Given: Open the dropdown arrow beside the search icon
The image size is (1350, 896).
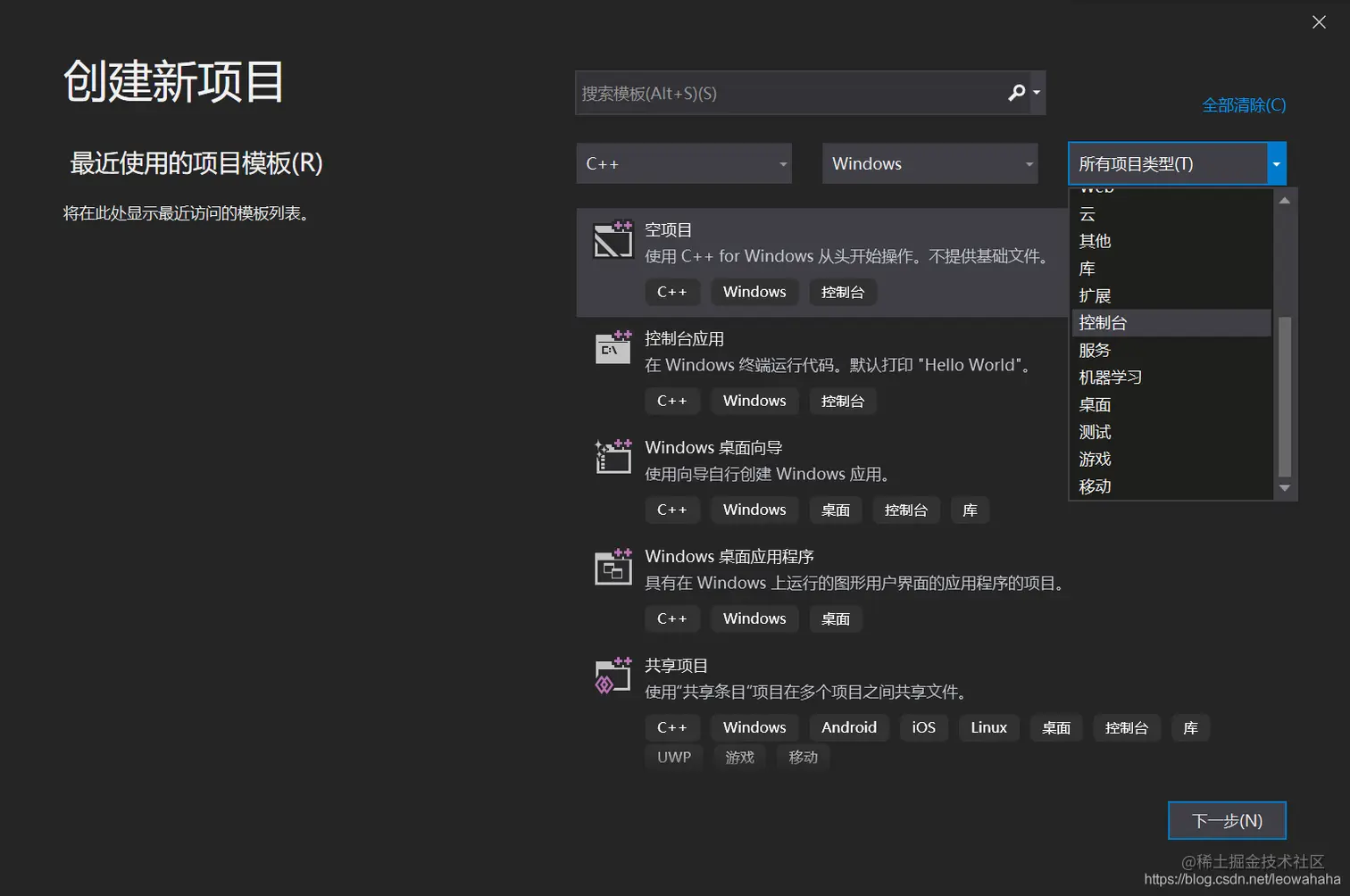Looking at the screenshot, I should coord(1036,92).
